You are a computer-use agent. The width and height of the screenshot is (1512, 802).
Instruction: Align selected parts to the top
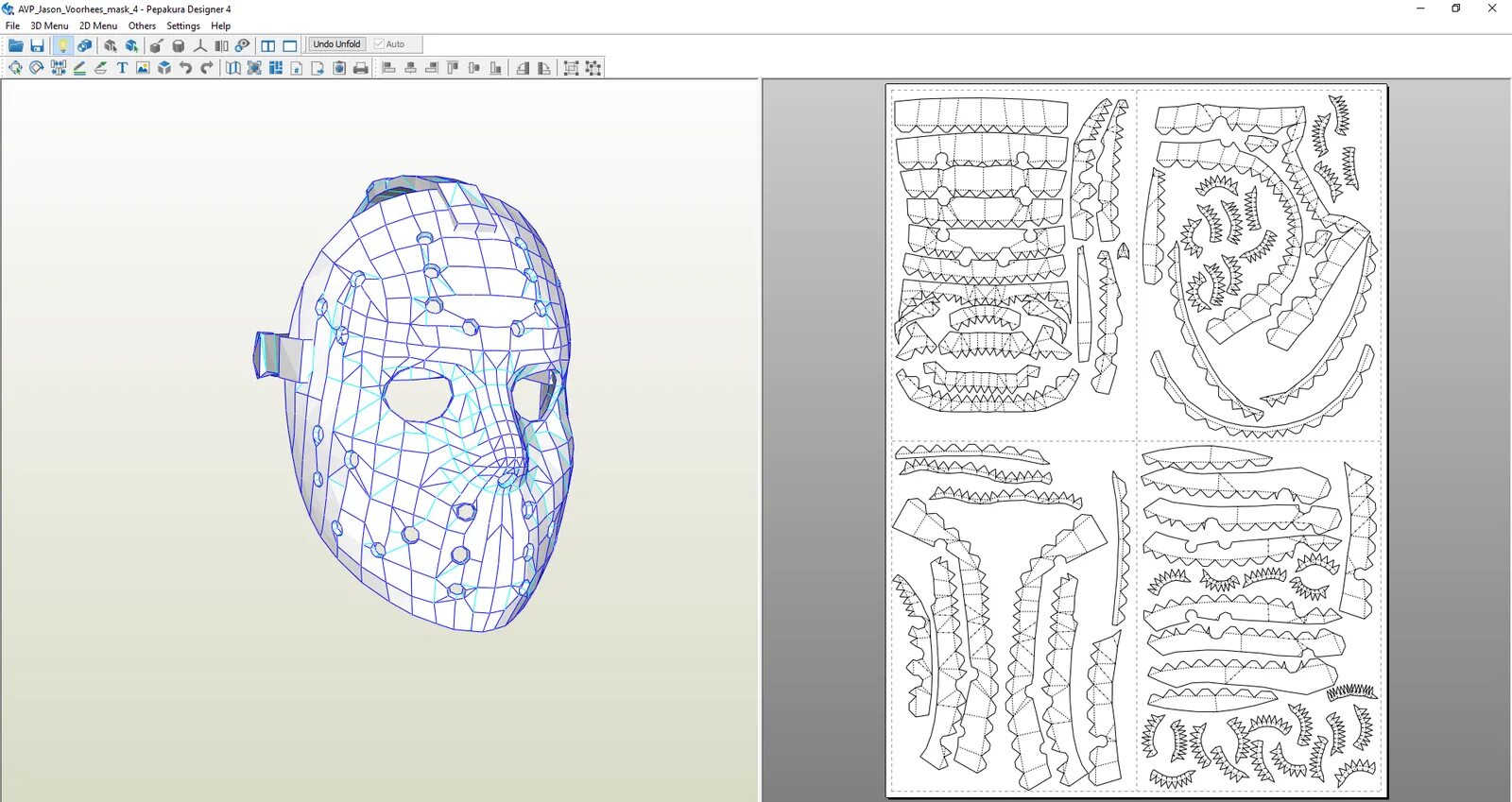coord(453,68)
